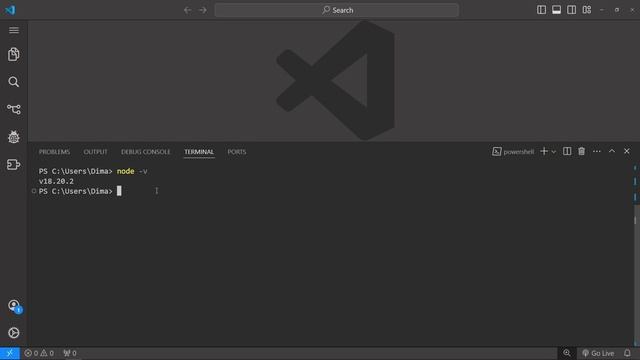The width and height of the screenshot is (640, 360).
Task: Click the command decoration circle beside prompt
Action: 34,191
